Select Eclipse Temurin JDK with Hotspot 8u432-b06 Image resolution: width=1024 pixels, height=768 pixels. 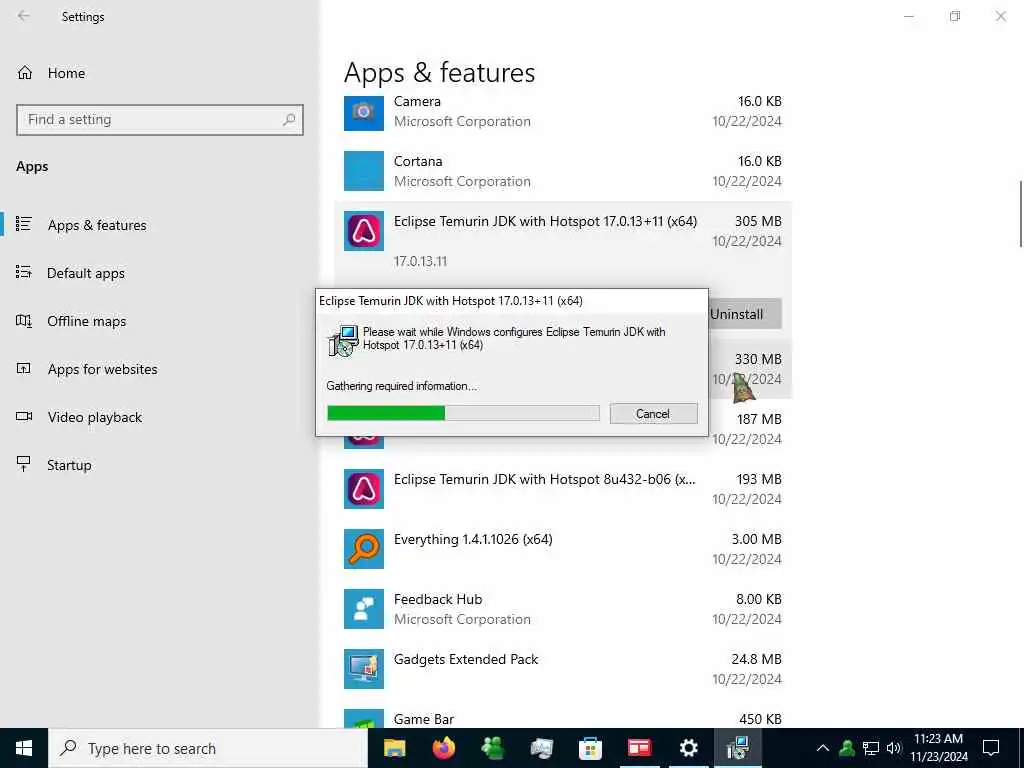(x=563, y=489)
